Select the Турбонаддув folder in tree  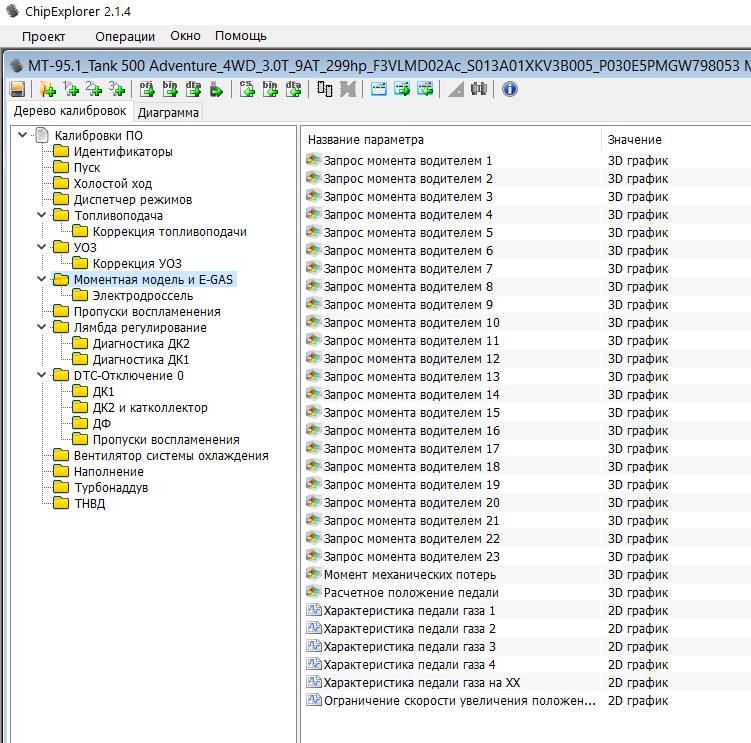(110, 488)
